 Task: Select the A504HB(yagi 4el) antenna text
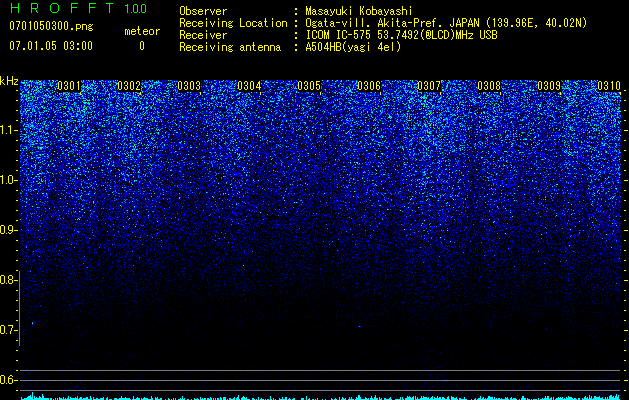click(x=353, y=47)
